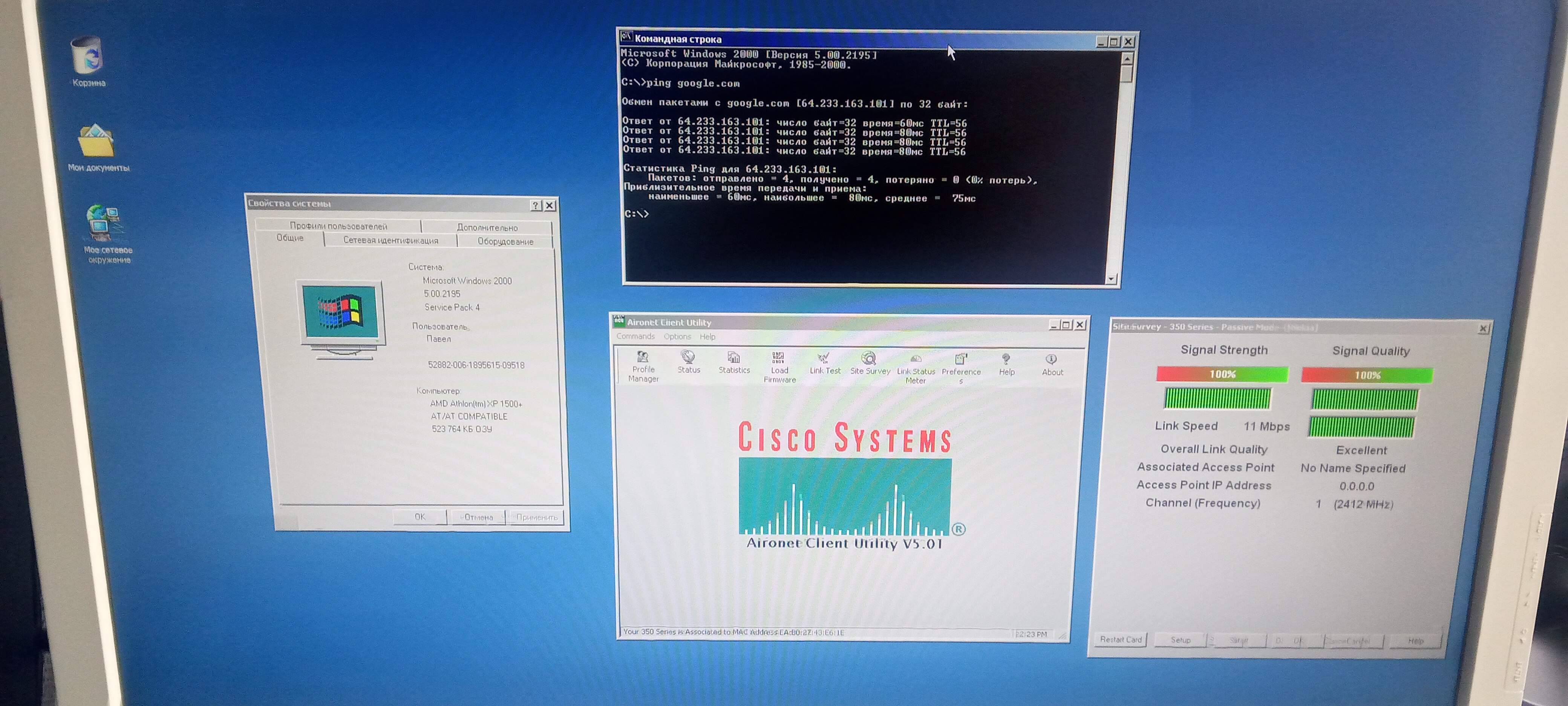This screenshot has width=1568, height=706.
Task: Maximize the Командная строка window
Action: point(1114,41)
